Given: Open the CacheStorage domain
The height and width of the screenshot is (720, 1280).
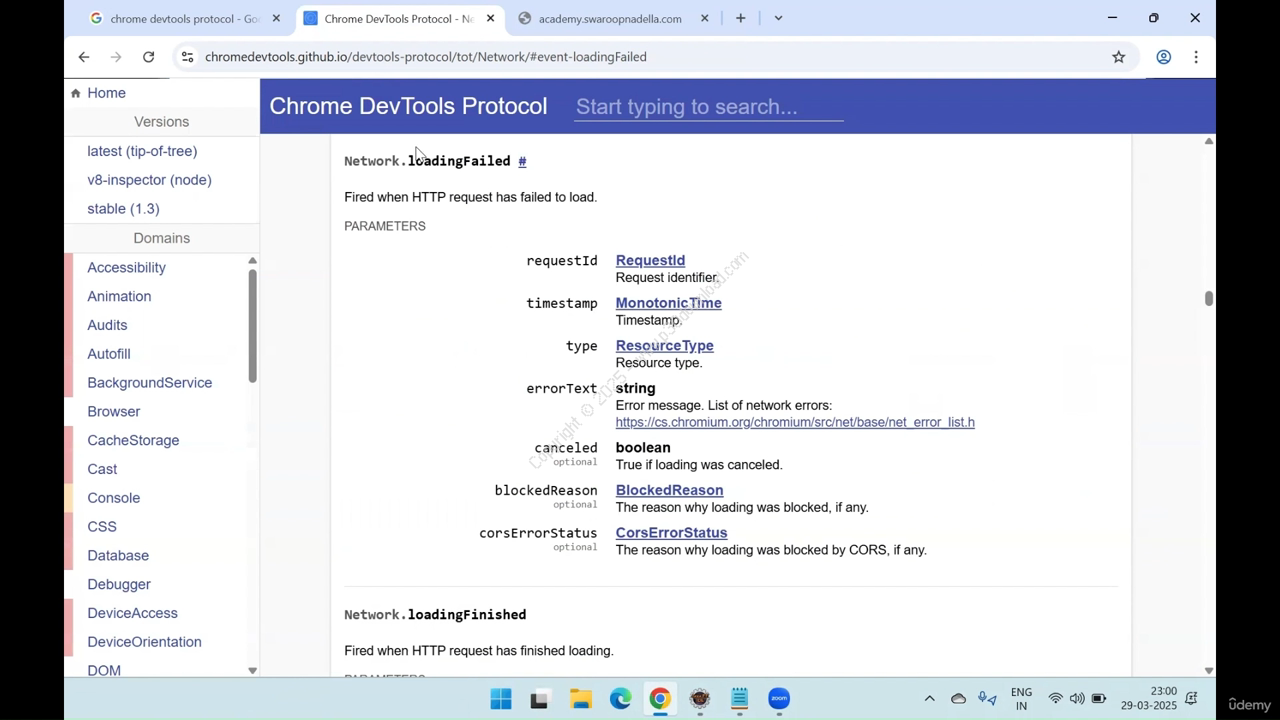Looking at the screenshot, I should tap(133, 441).
